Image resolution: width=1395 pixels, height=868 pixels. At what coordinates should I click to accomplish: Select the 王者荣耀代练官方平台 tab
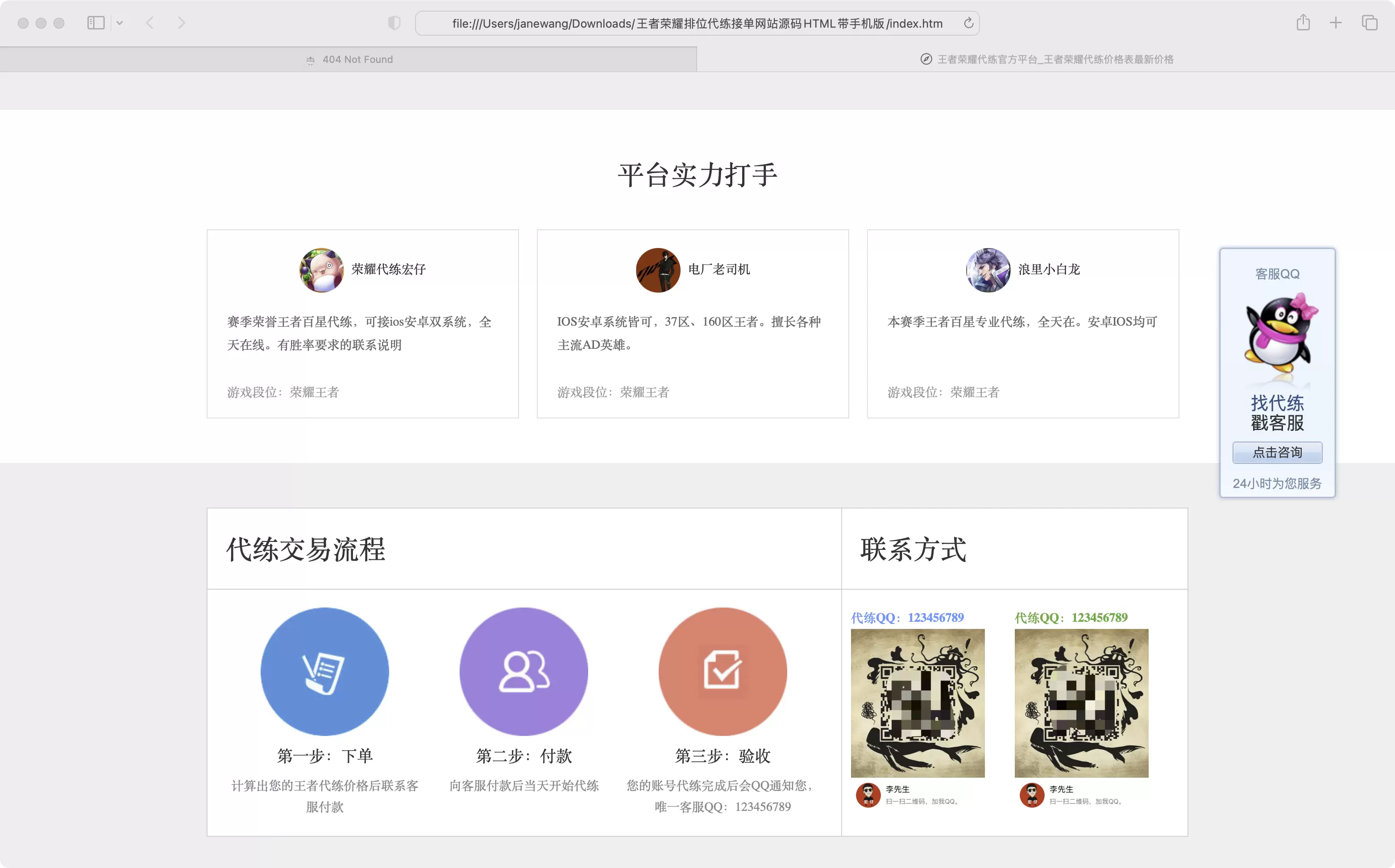tap(1046, 59)
